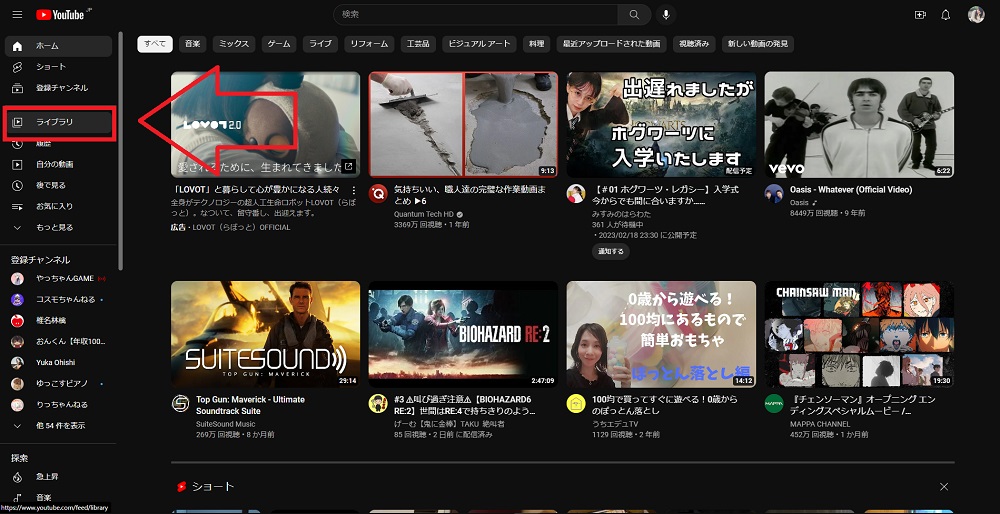Select the 音楽 filter chip

pos(193,44)
